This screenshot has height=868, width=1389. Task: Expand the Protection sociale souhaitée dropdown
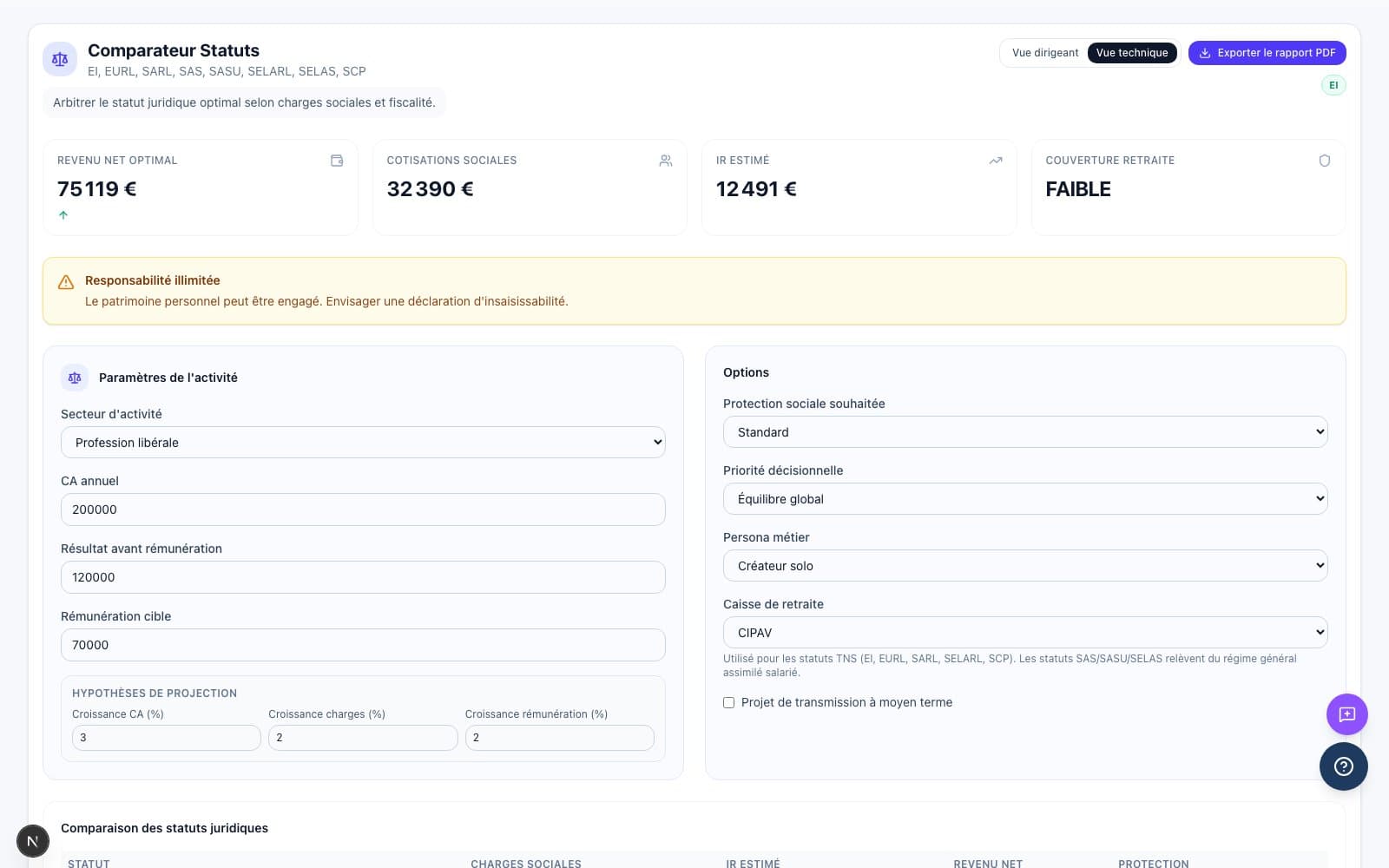(x=1024, y=432)
